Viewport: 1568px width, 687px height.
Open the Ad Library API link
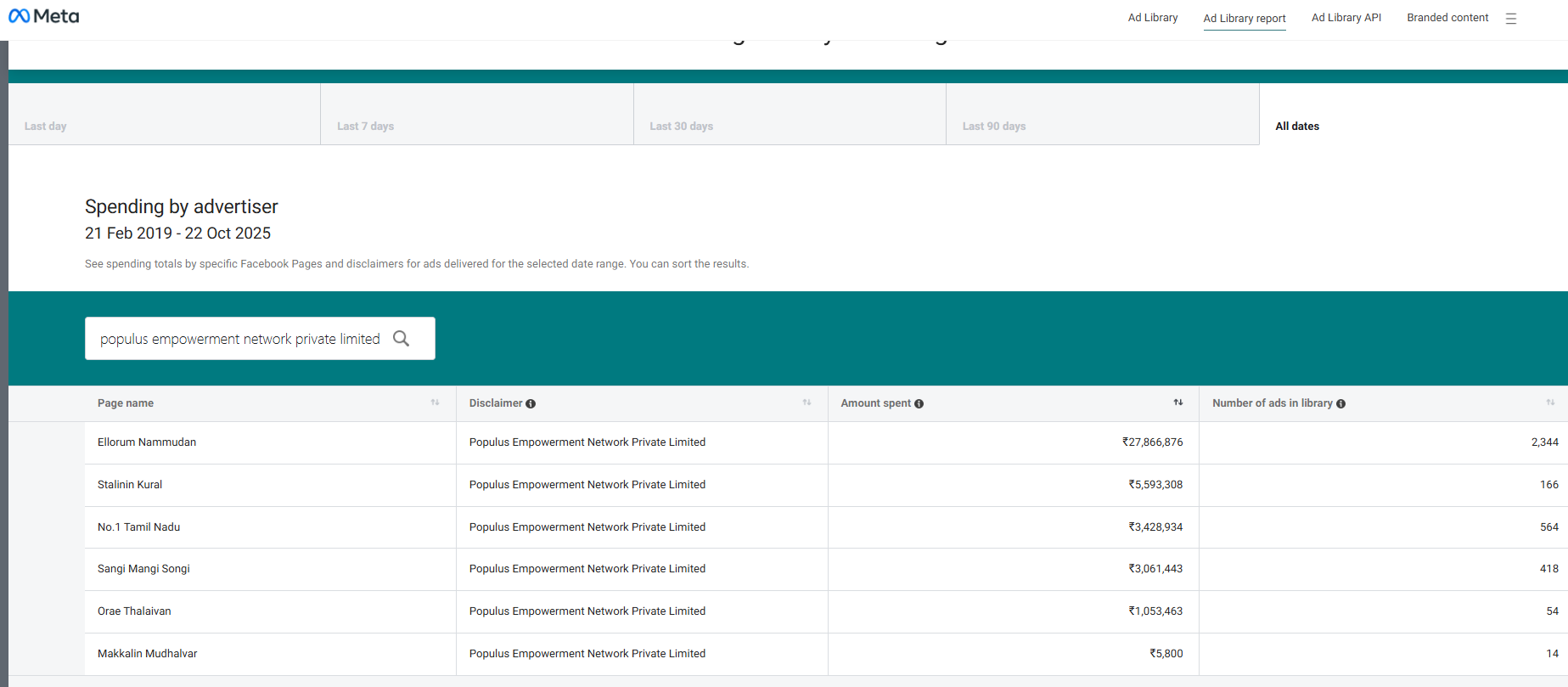[x=1346, y=18]
